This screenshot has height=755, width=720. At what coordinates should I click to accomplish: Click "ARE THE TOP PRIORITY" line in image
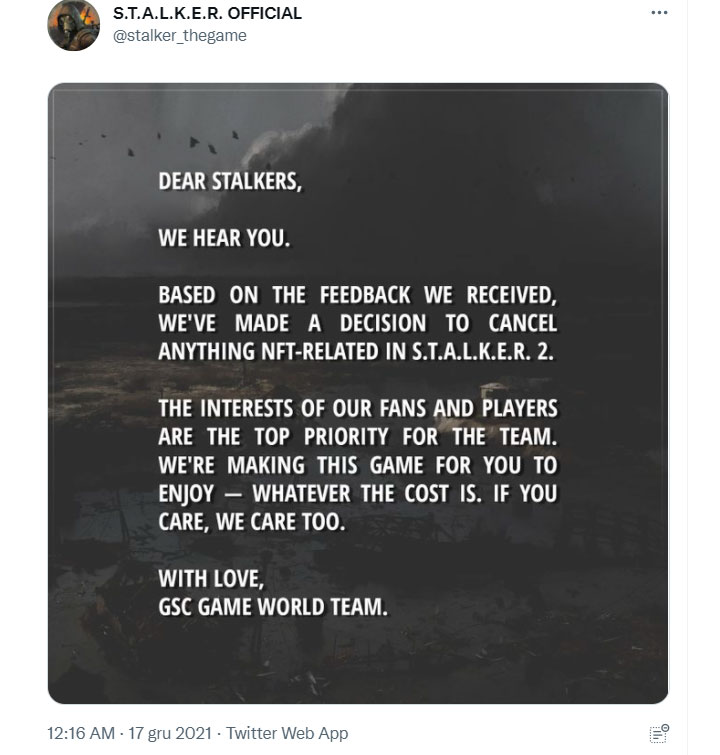tap(357, 437)
